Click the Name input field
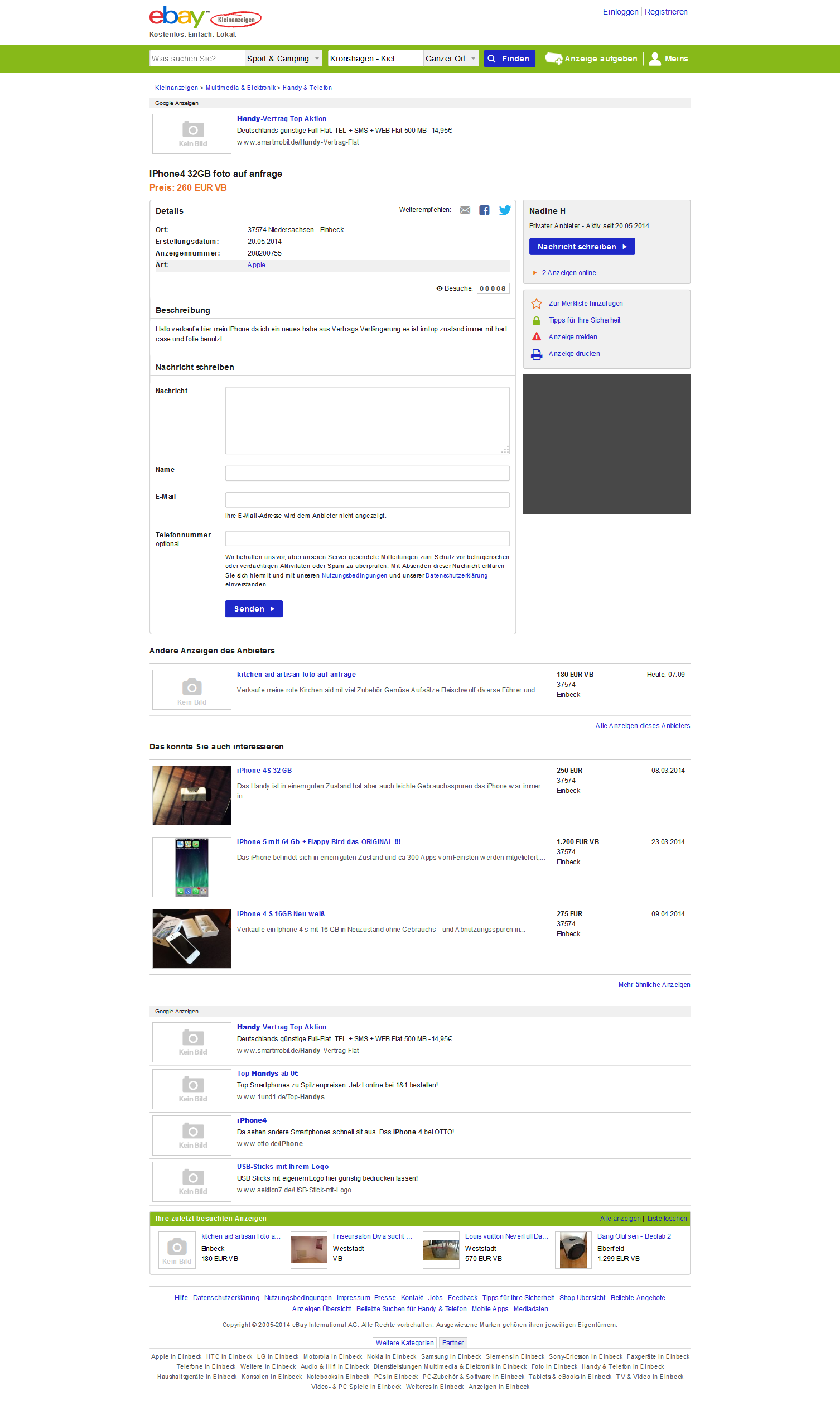This screenshot has width=840, height=1410. pos(368,473)
